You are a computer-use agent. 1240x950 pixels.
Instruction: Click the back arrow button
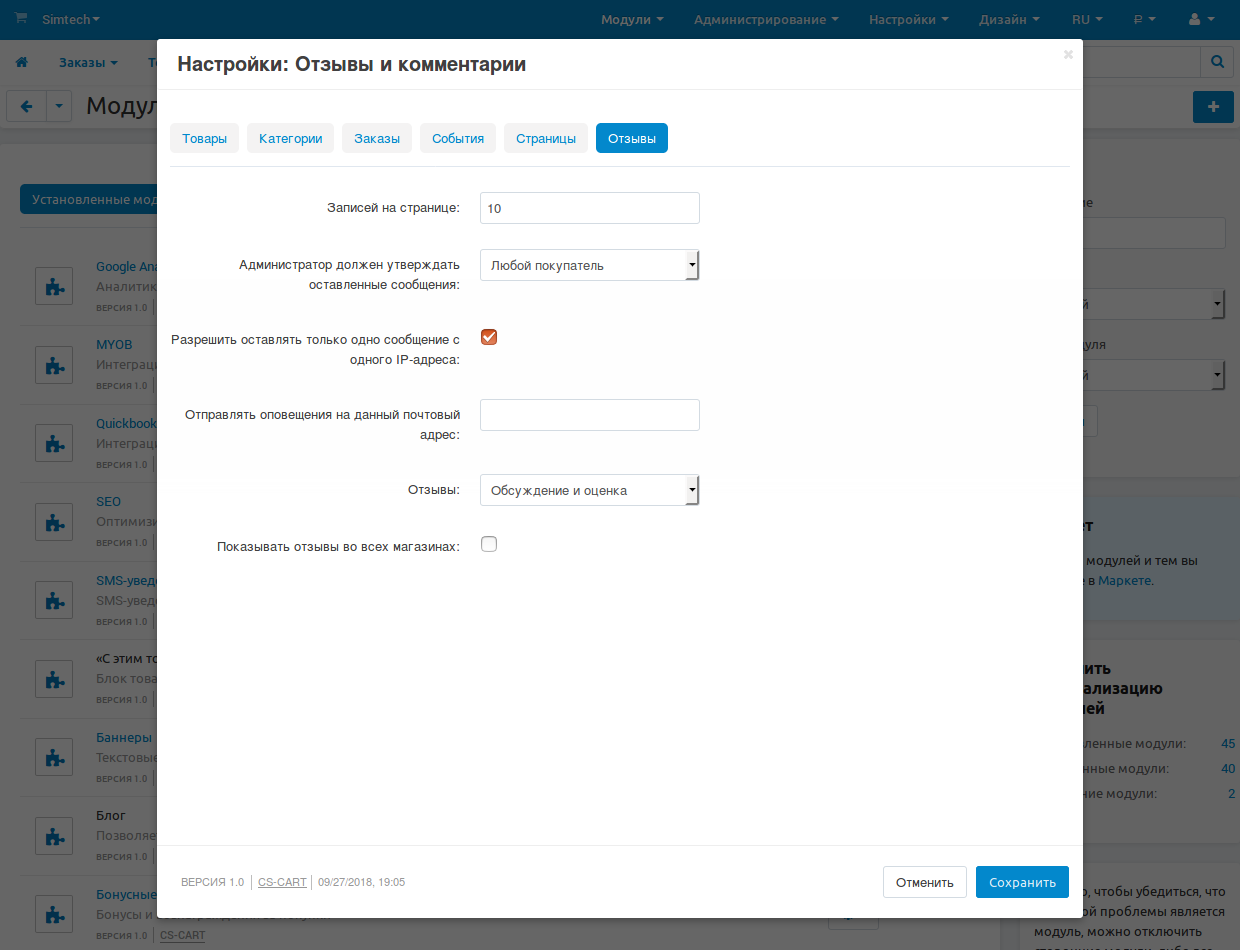coord(27,107)
